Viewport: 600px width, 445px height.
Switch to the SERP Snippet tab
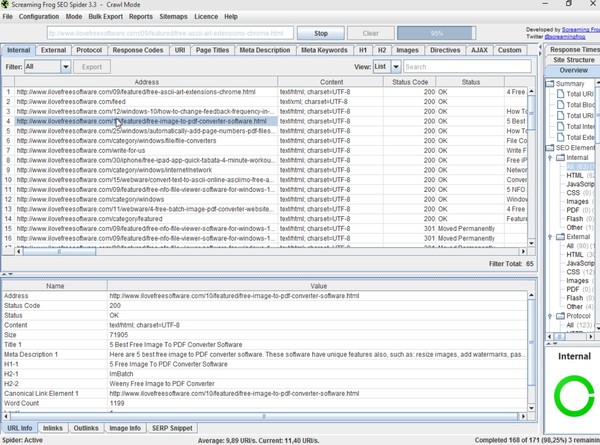pos(172,427)
